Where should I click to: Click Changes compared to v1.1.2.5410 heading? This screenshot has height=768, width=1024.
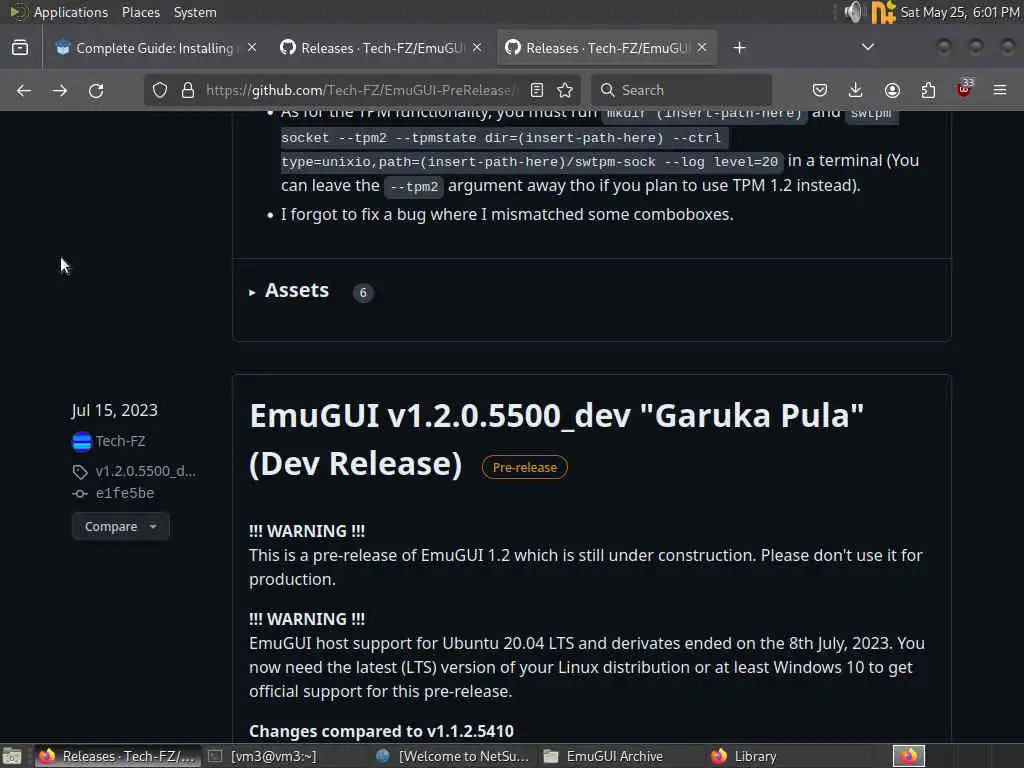pos(381,731)
